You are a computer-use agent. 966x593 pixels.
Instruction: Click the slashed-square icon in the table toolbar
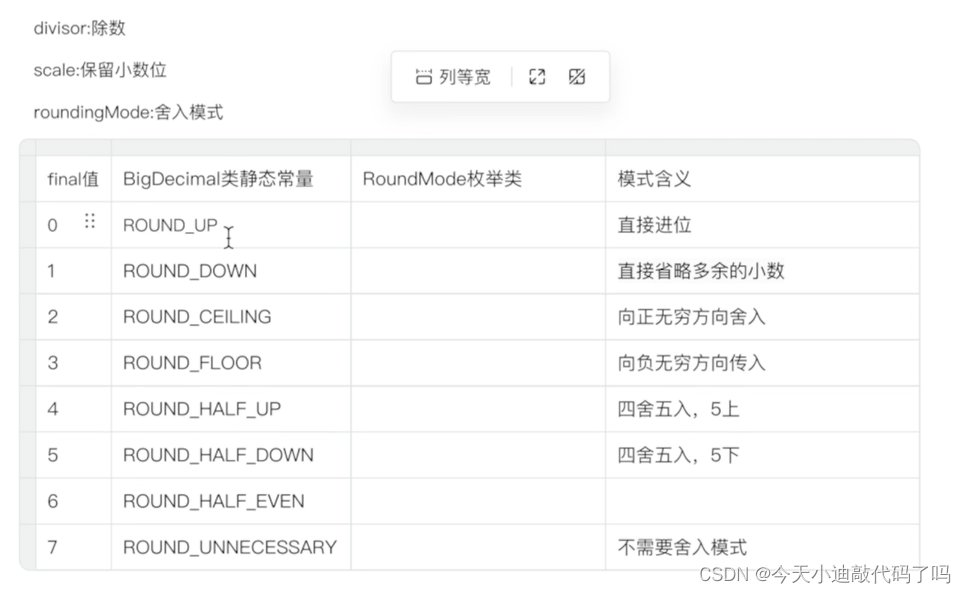576,75
